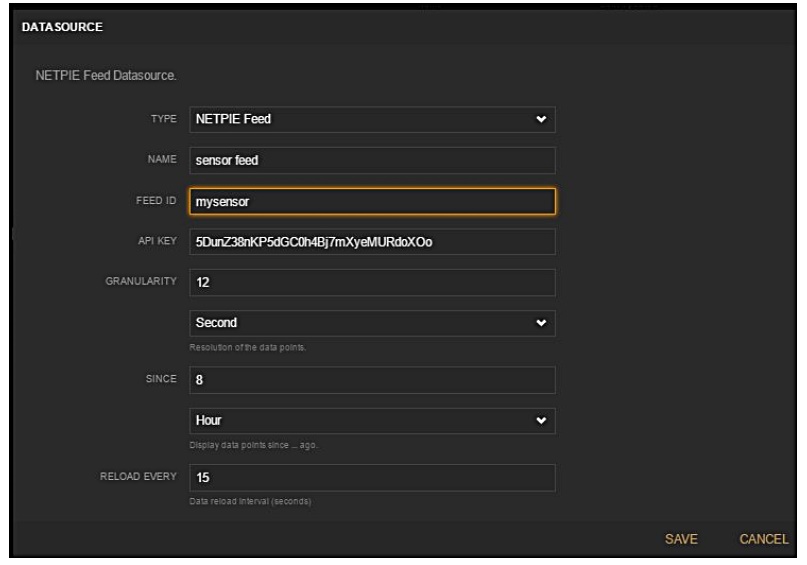Viewport: 807px width, 565px height.
Task: Cancel the datasource dialog
Action: click(x=763, y=539)
